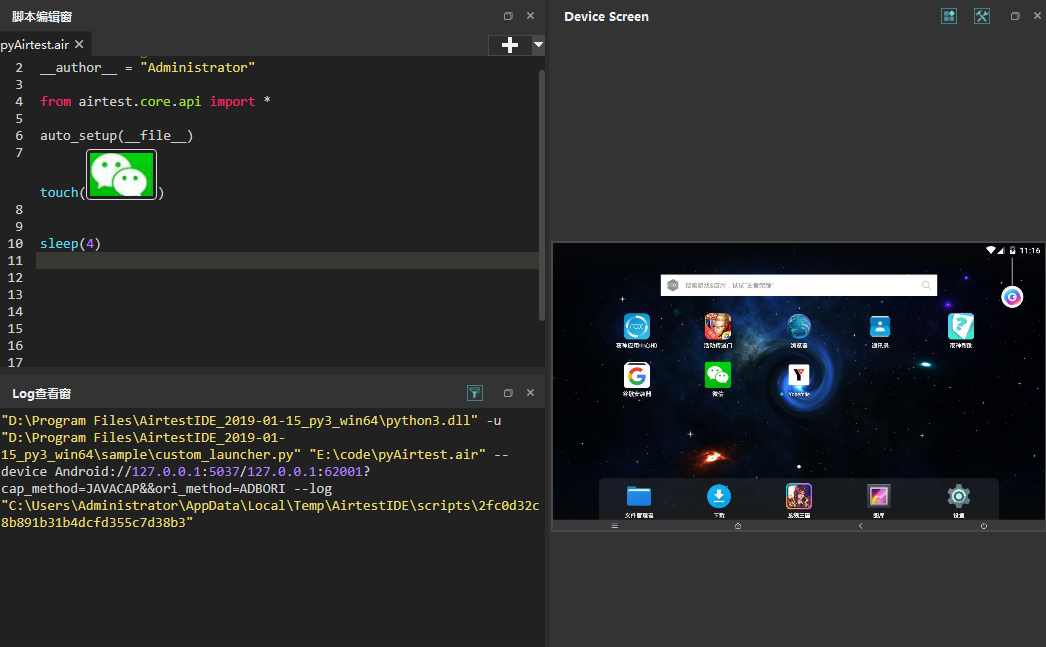This screenshot has width=1046, height=647.
Task: Open the Downloads app in device dock
Action: pyautogui.click(x=718, y=496)
